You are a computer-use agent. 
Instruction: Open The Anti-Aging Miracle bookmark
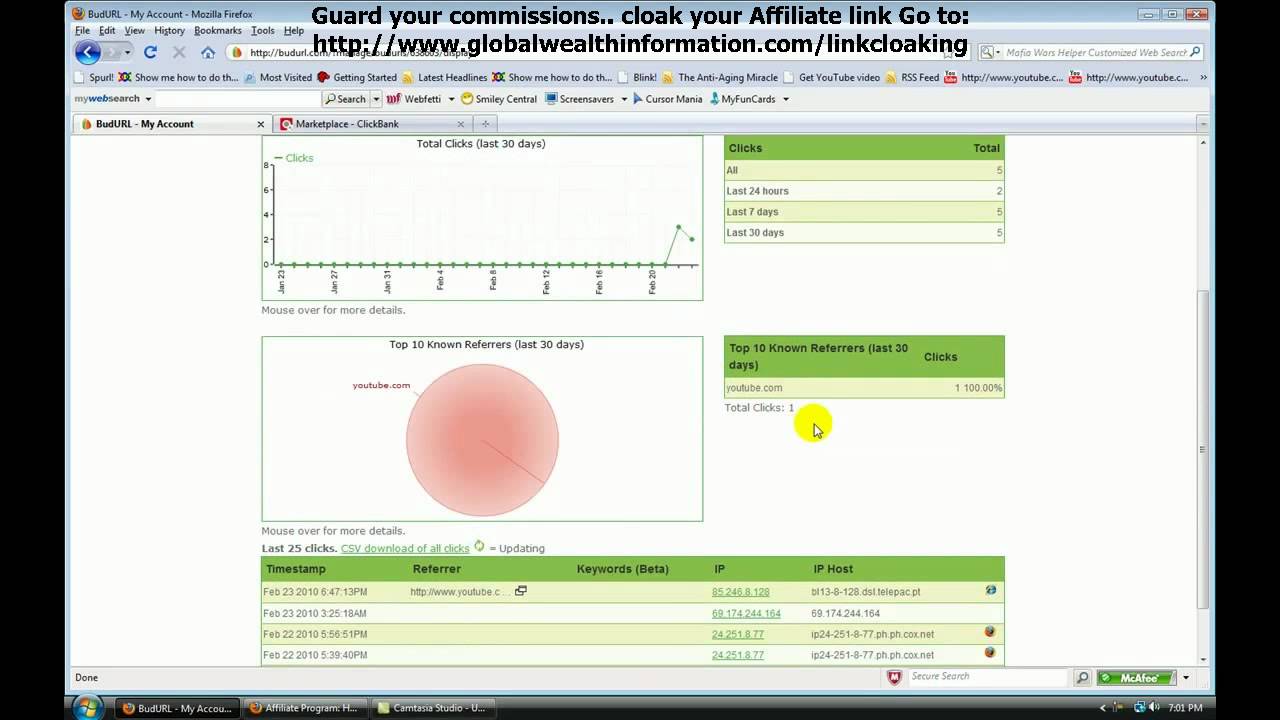coord(720,77)
